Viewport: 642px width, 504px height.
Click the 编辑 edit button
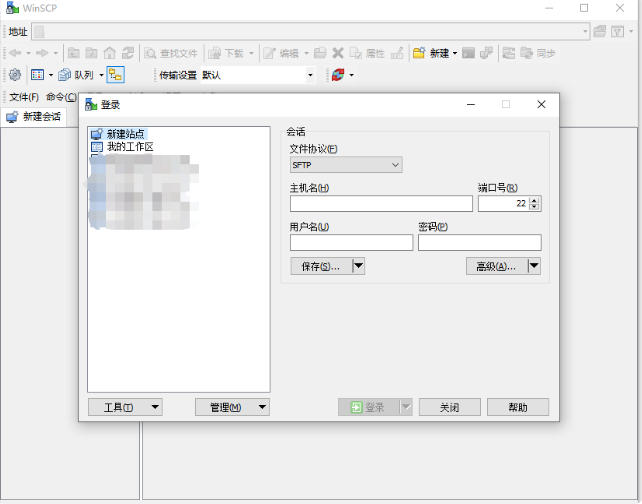tap(281, 53)
